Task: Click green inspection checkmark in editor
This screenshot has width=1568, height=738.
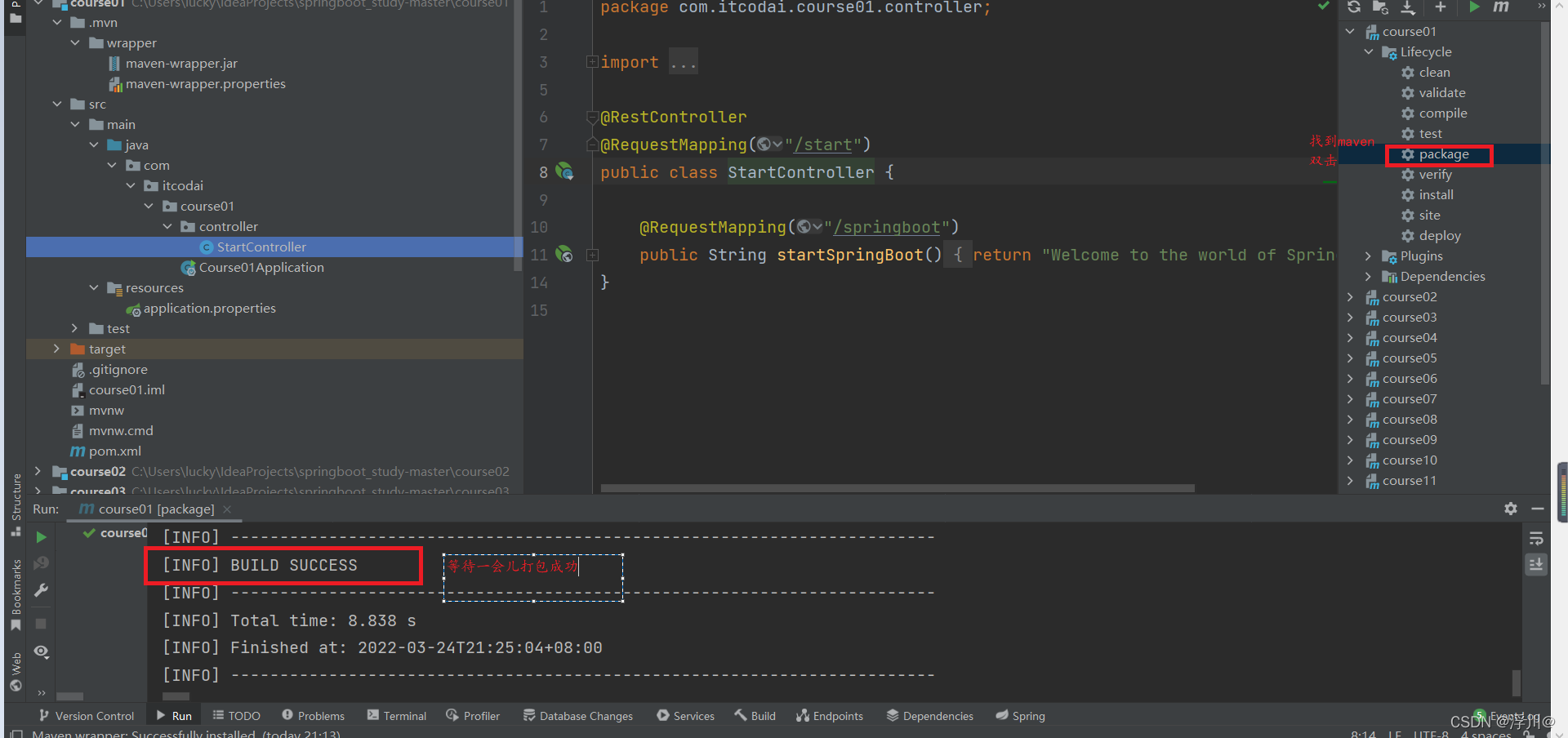Action: click(x=1323, y=7)
